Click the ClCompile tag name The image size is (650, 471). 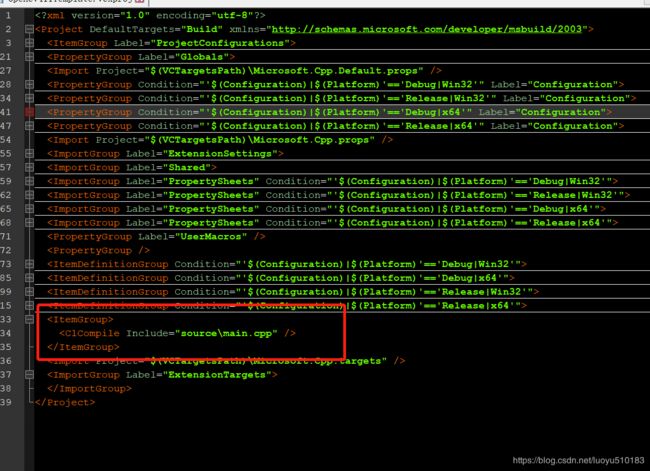pos(92,333)
